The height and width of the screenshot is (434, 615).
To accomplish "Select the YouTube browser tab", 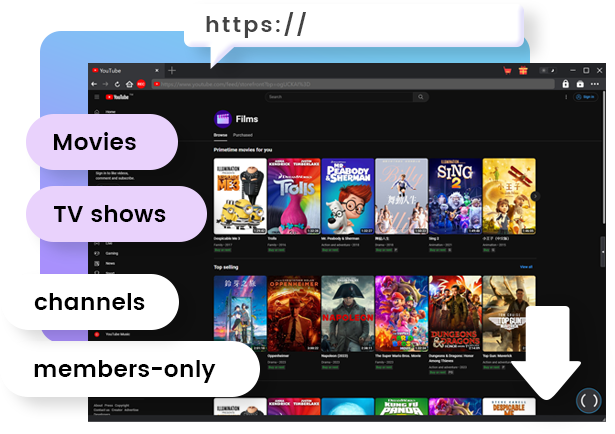I will tap(126, 71).
